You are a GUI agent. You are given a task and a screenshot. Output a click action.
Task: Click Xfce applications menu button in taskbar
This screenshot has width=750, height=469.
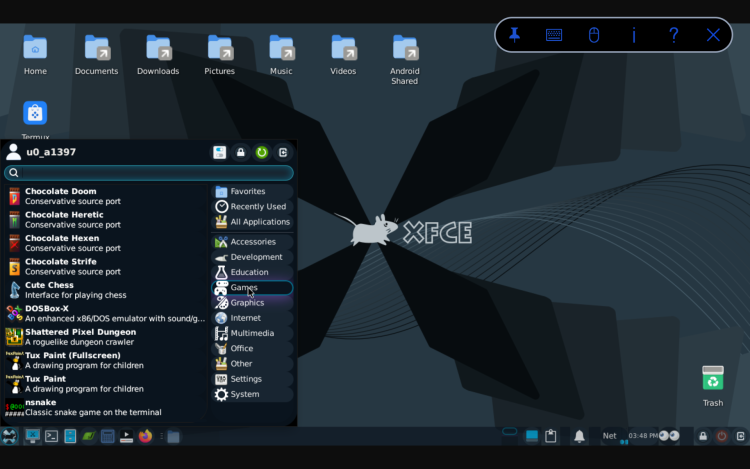pyautogui.click(x=9, y=436)
